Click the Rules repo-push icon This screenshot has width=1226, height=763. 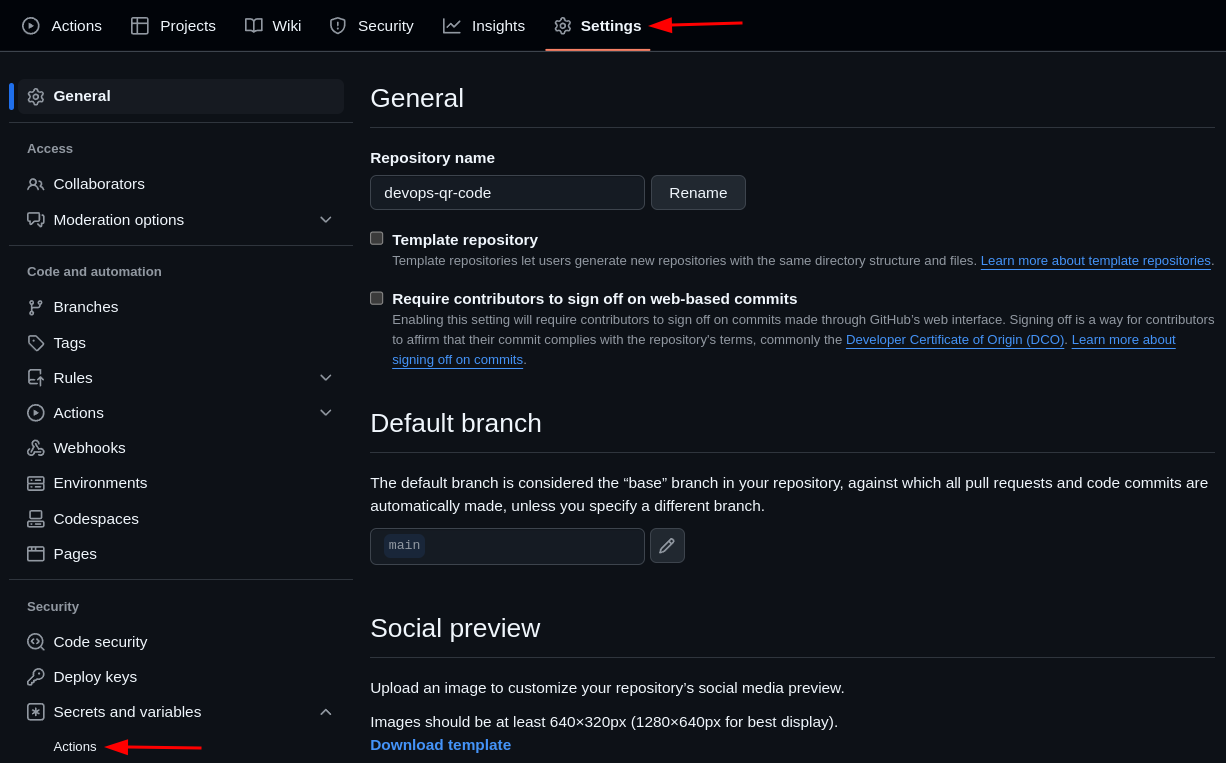36,378
